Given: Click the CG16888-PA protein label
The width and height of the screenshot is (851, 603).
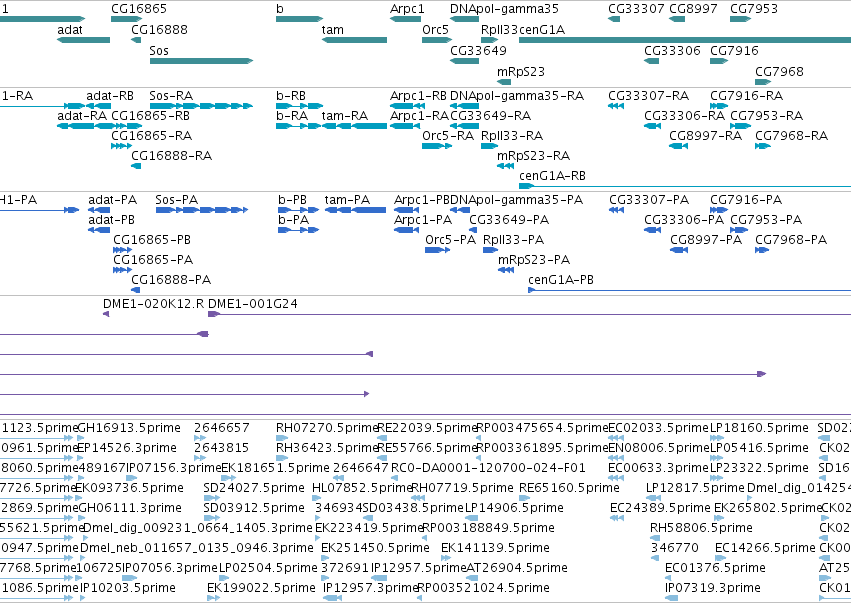Looking at the screenshot, I should pos(171,280).
